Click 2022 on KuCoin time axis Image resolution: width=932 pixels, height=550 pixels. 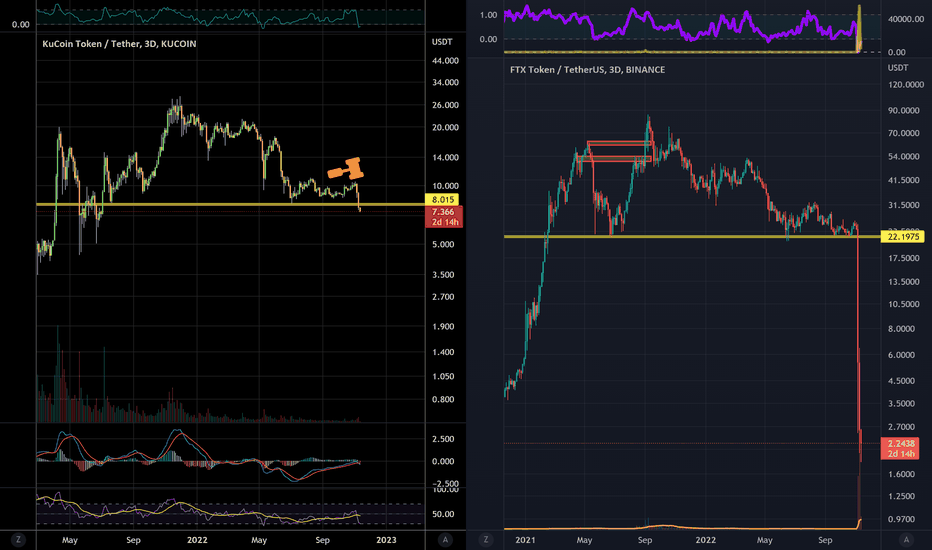point(197,540)
